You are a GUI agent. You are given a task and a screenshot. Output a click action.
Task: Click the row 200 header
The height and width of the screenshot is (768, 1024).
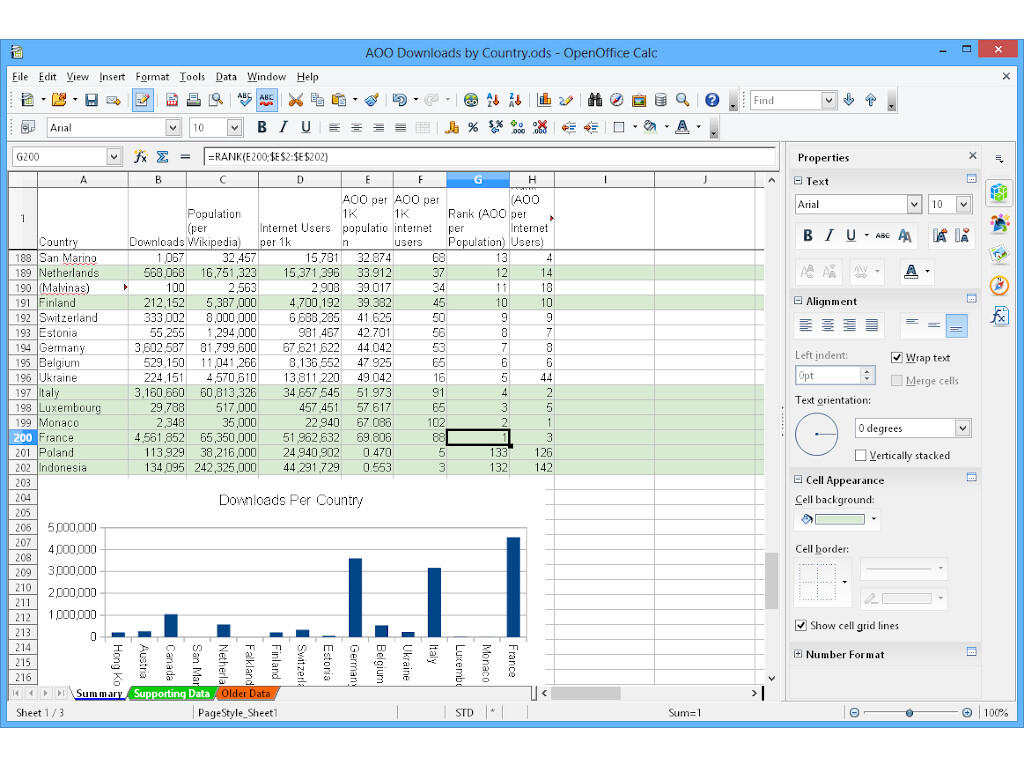click(23, 438)
